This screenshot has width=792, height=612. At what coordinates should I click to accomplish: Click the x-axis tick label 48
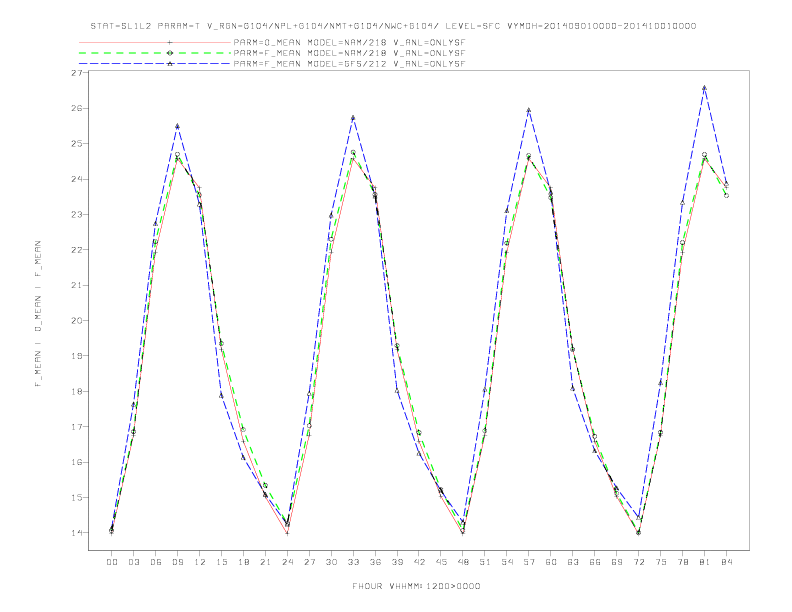click(463, 562)
